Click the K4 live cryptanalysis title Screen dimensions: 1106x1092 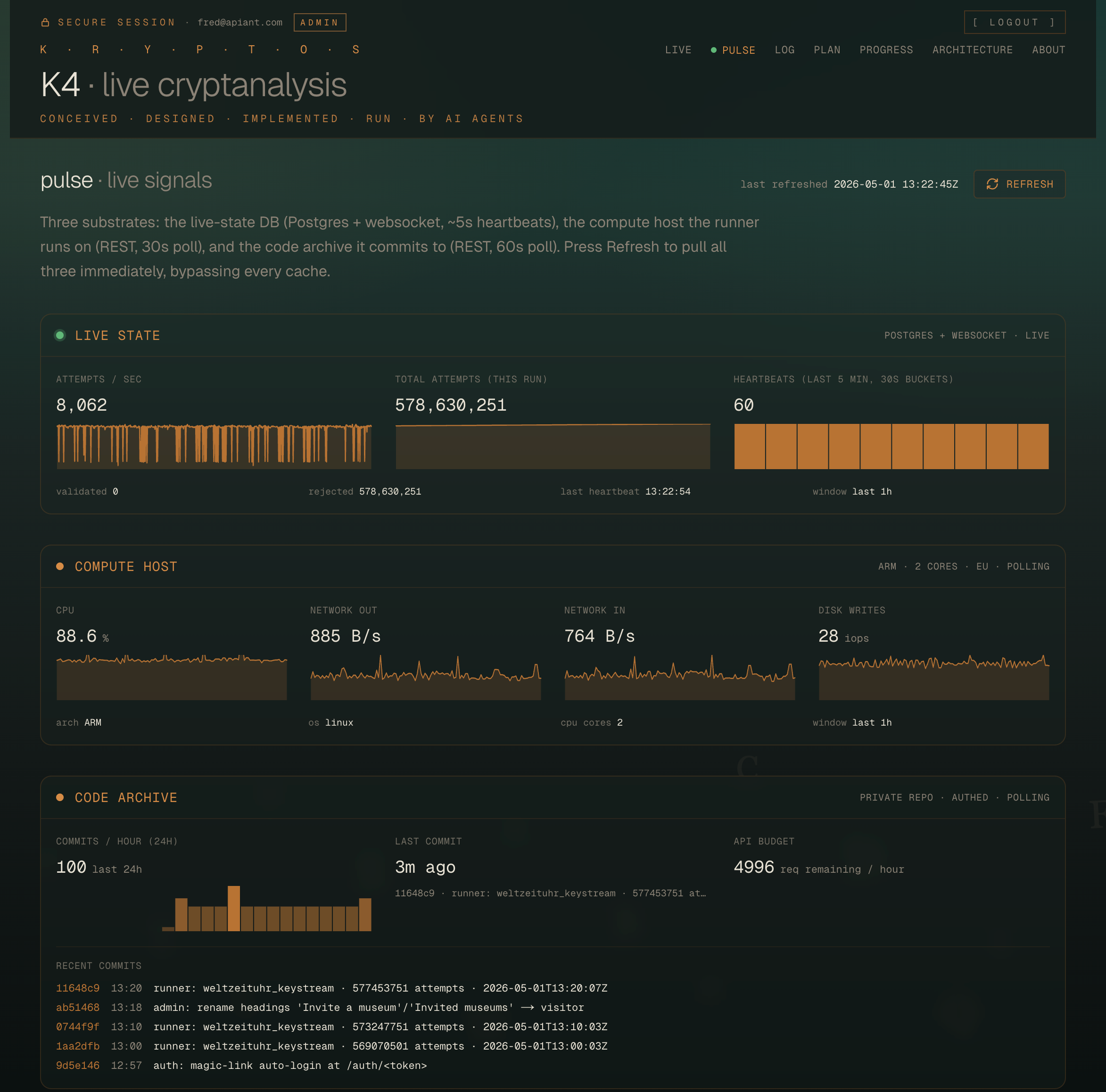click(193, 85)
